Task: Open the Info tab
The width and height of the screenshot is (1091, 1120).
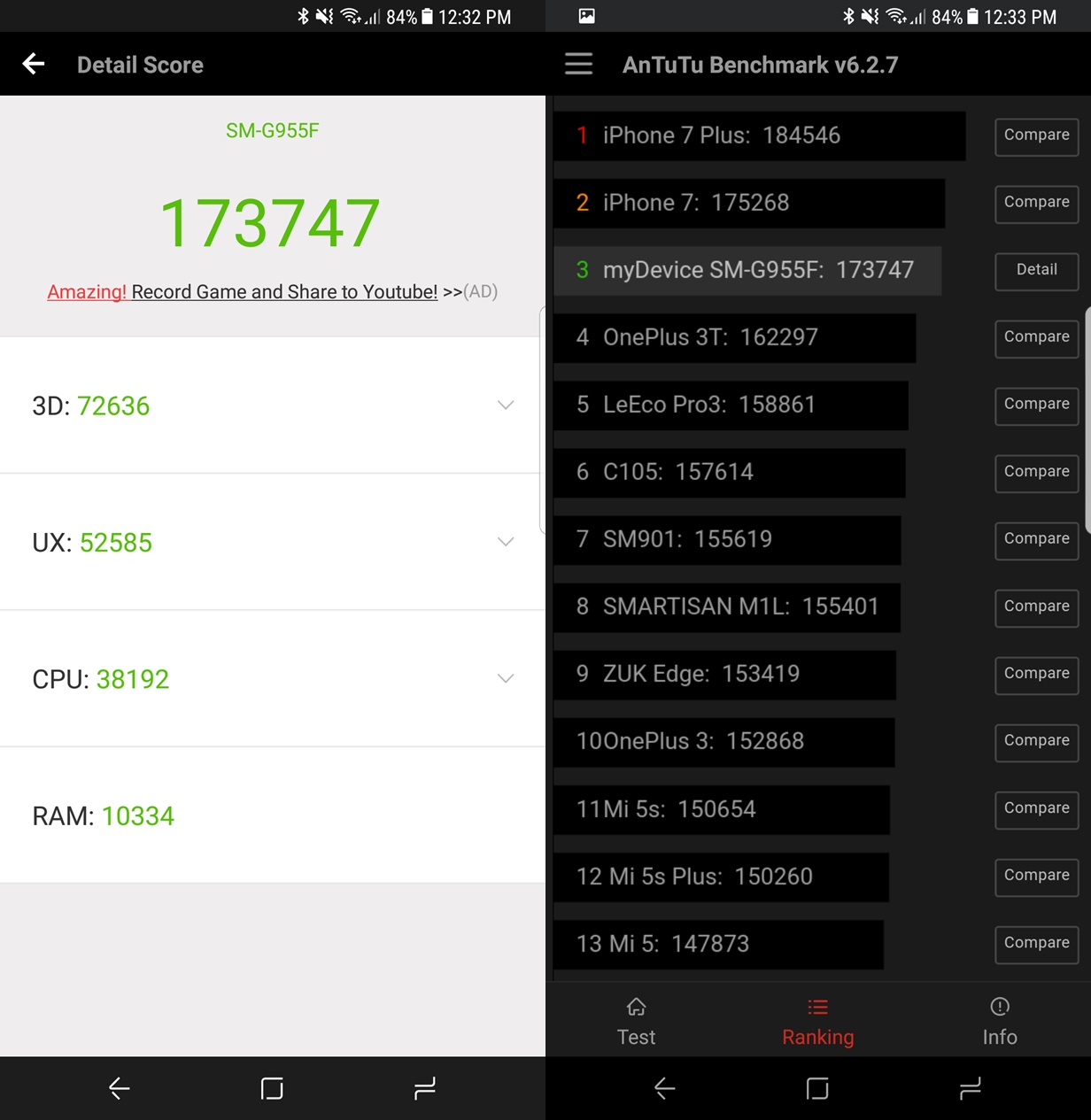Action: click(x=1000, y=1020)
